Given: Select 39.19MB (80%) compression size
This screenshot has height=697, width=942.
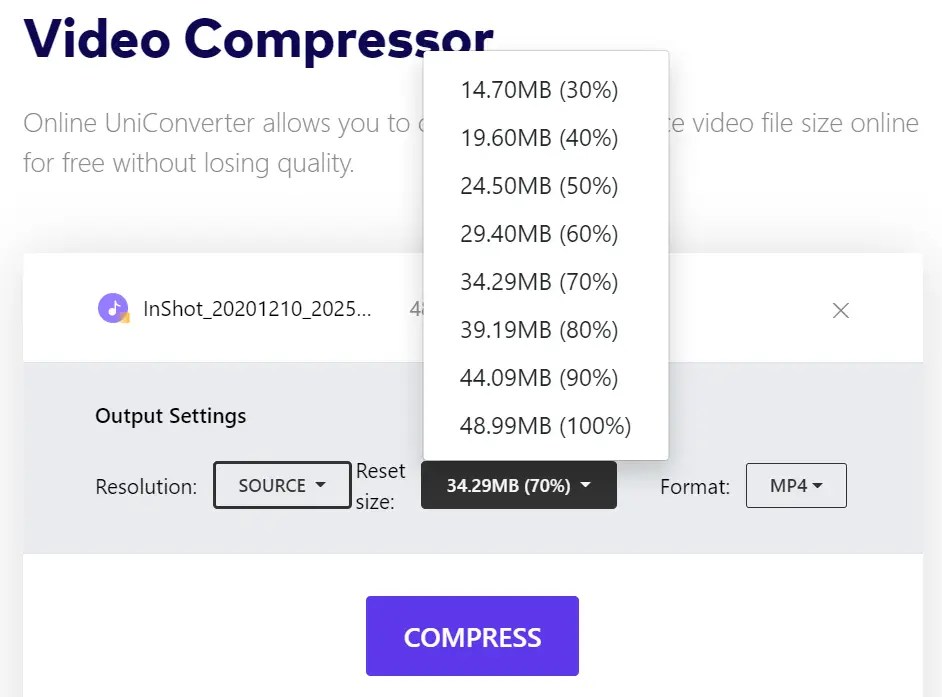Looking at the screenshot, I should [x=539, y=330].
